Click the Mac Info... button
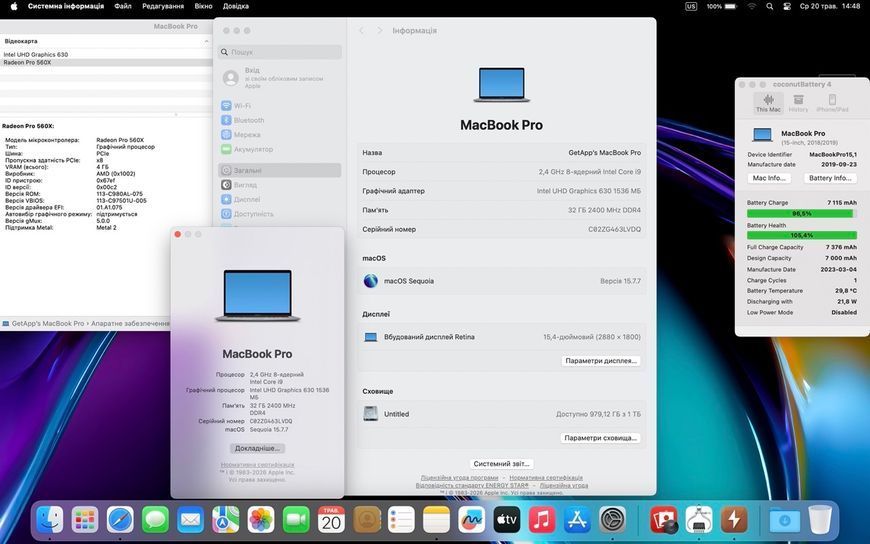The height and width of the screenshot is (544, 870). pyautogui.click(x=769, y=178)
